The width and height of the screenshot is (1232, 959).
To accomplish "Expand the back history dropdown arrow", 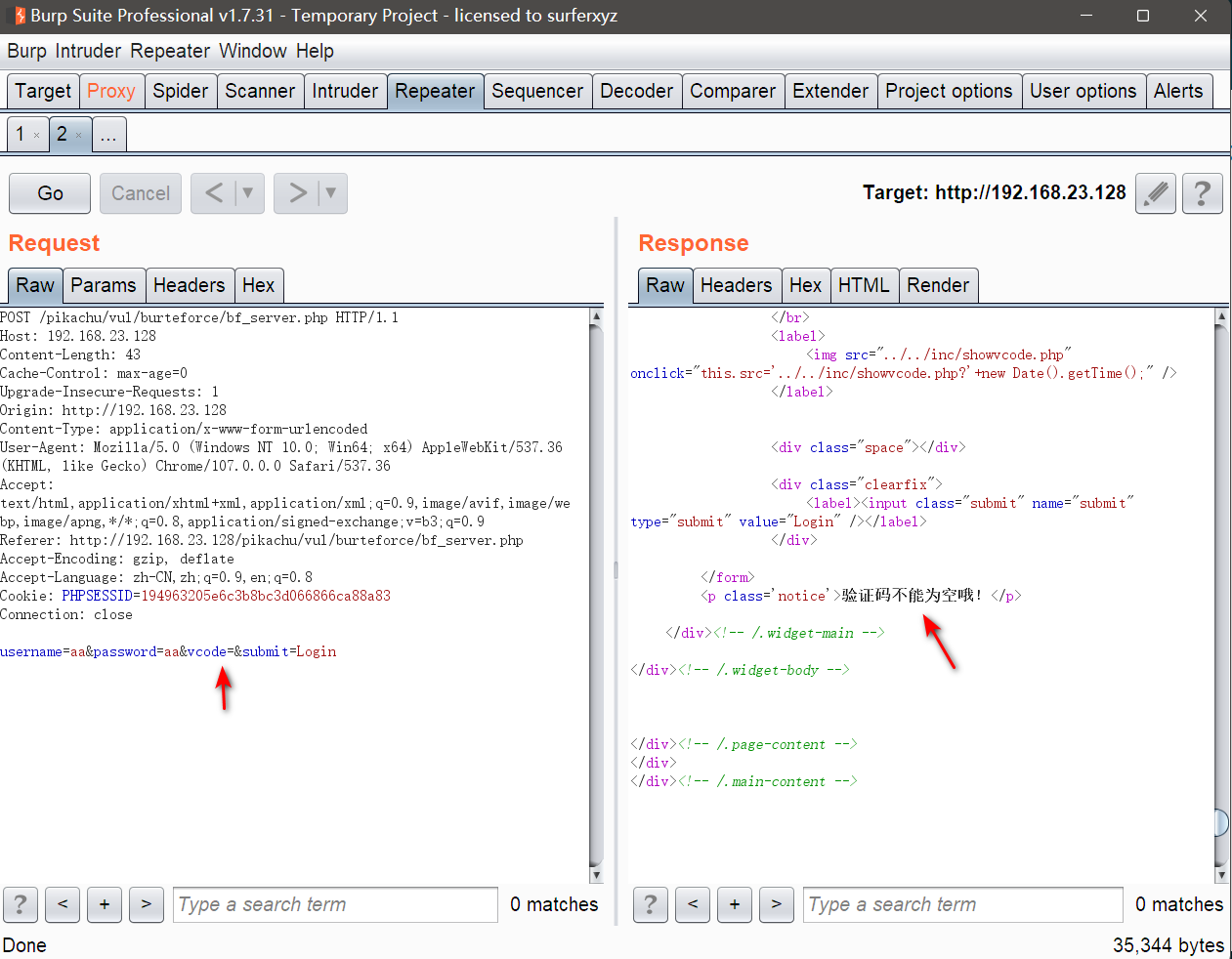I will (x=248, y=193).
